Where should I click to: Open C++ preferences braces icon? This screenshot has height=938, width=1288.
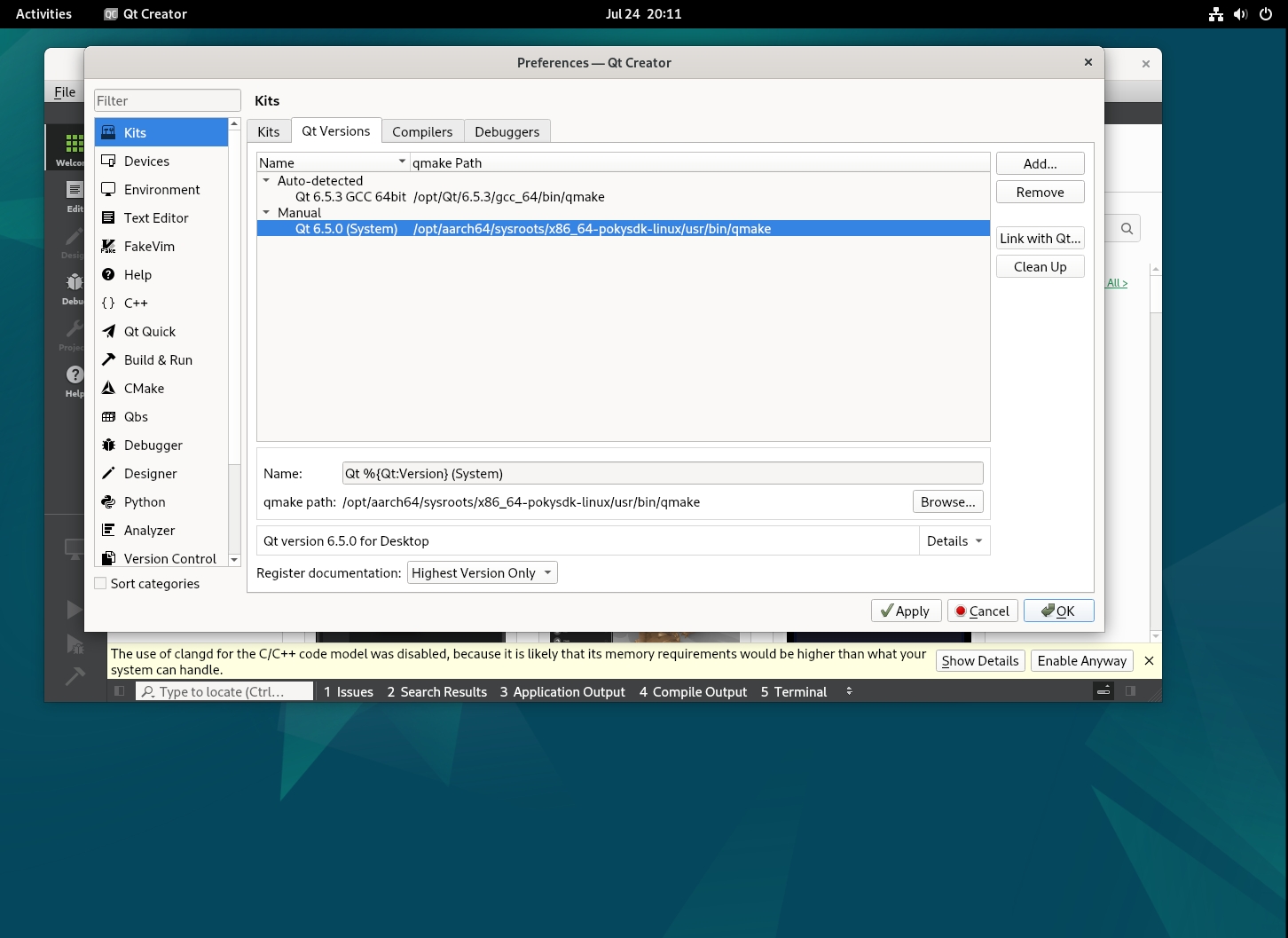pyautogui.click(x=109, y=303)
